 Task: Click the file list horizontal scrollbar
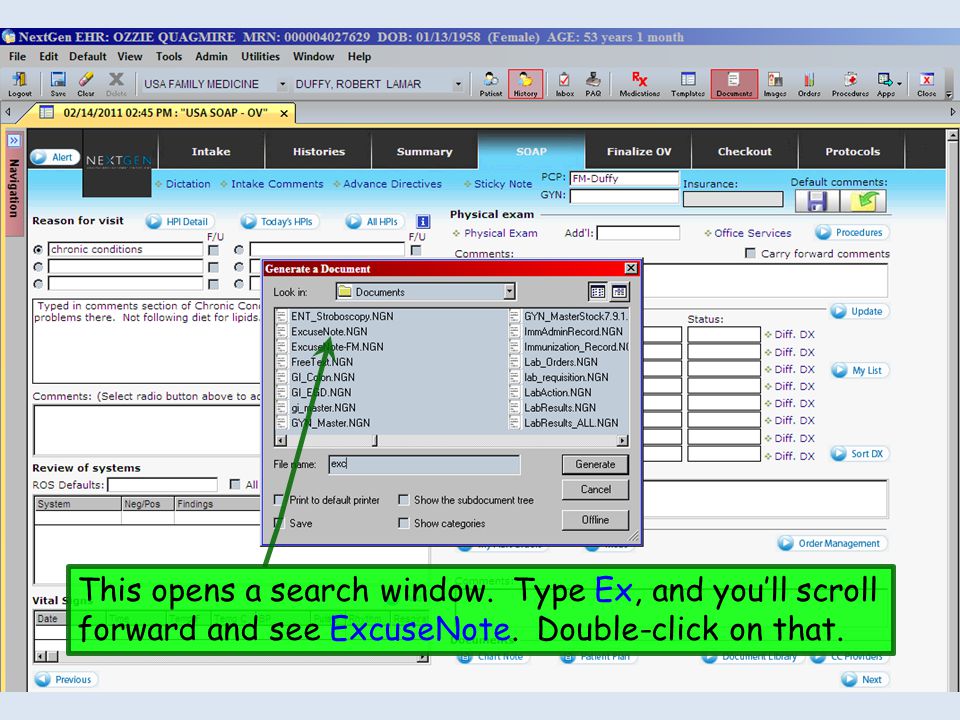click(x=452, y=440)
